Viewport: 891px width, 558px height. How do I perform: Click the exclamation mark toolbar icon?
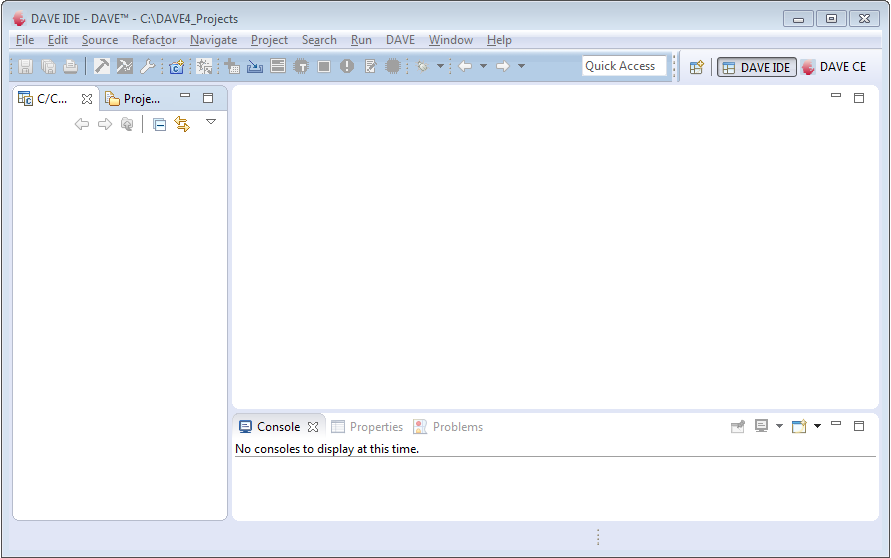click(347, 66)
